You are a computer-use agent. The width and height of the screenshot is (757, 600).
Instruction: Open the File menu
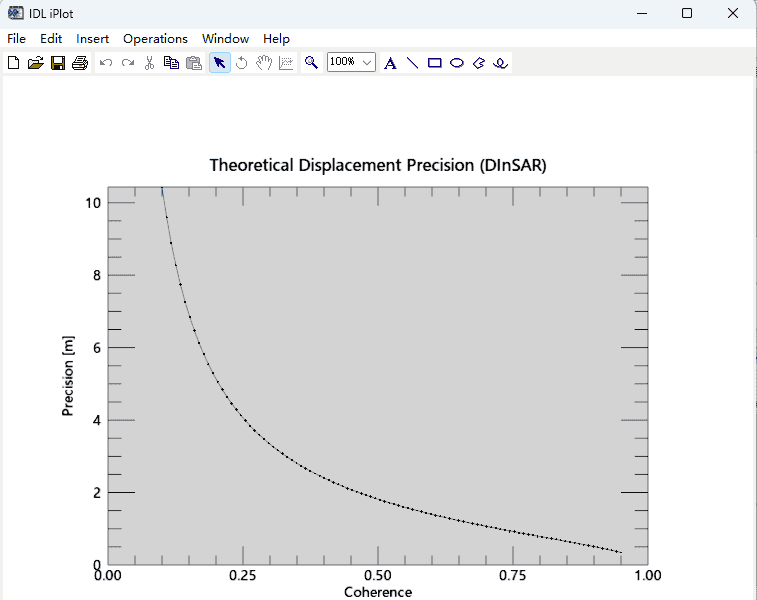[x=16, y=39]
